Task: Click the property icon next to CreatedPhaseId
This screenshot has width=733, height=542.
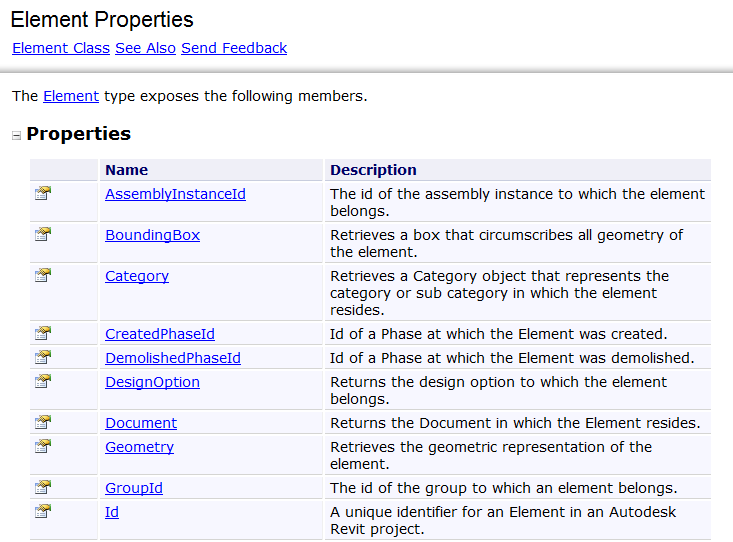Action: pyautogui.click(x=43, y=333)
